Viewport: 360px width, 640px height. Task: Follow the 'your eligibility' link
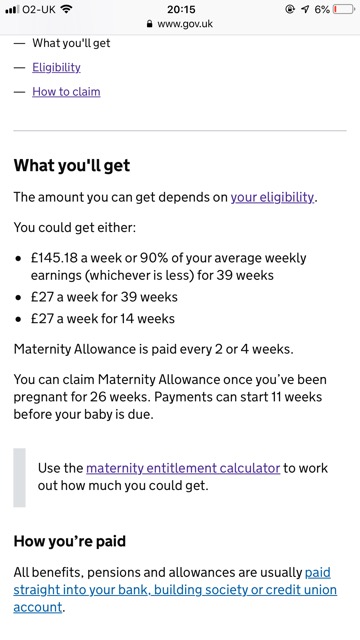[x=273, y=197]
